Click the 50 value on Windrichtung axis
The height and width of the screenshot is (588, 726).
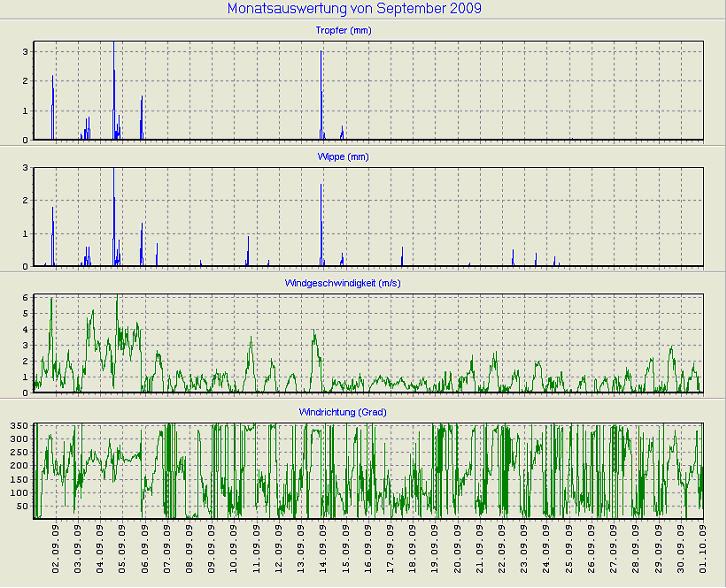pos(21,507)
